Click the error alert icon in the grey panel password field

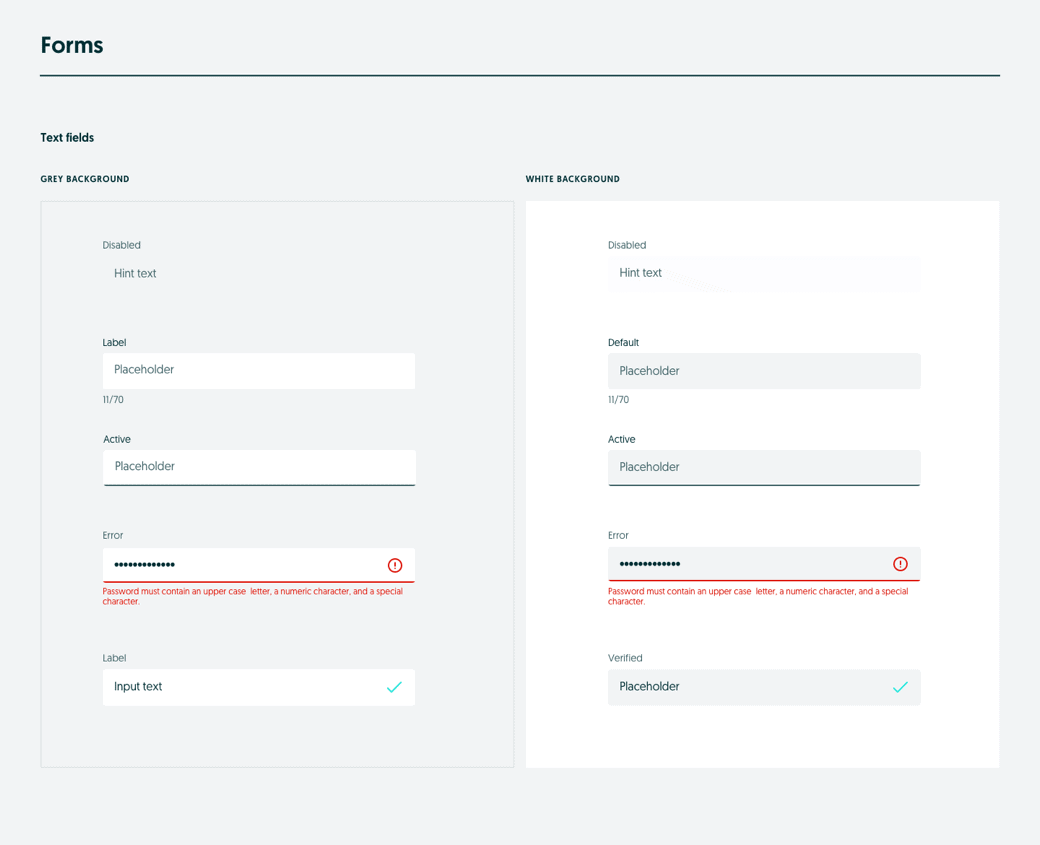coord(395,565)
